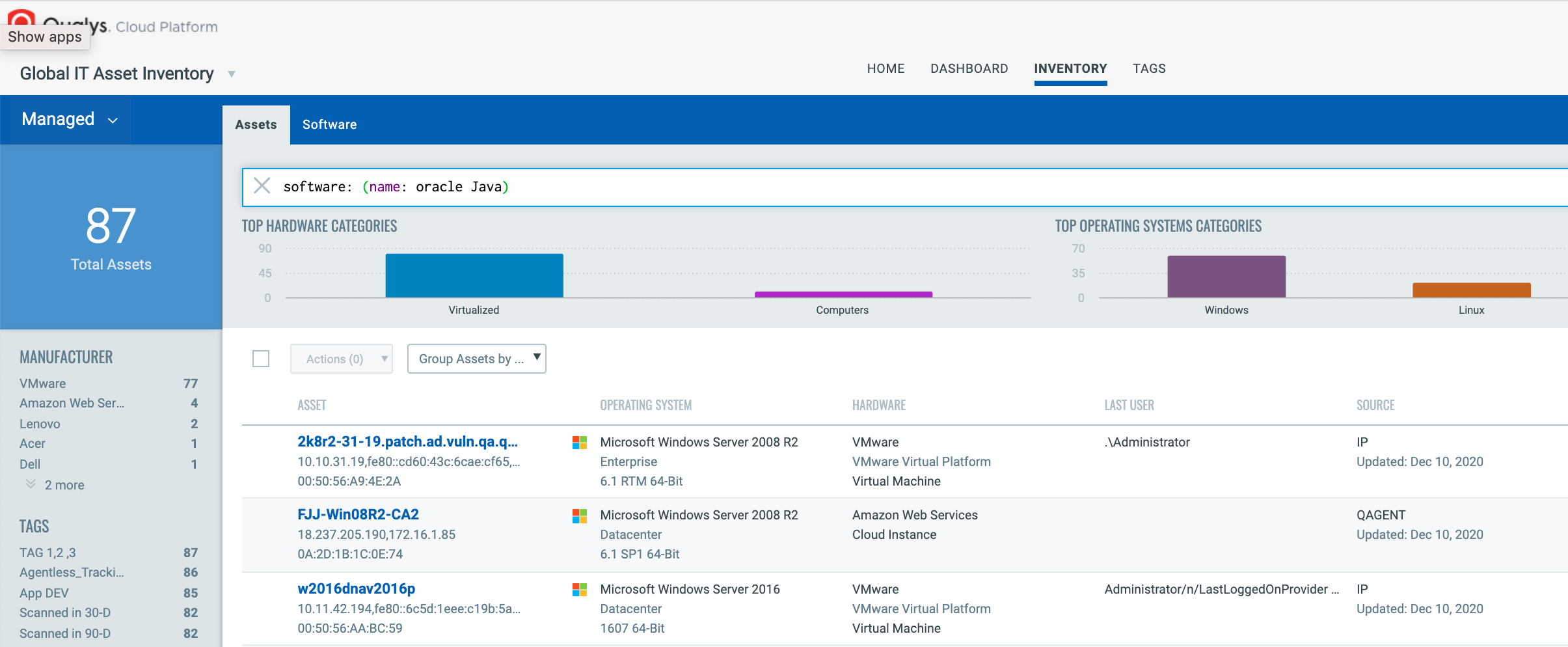The image size is (1568, 647).
Task: Open the Group Assets by dropdown
Action: [x=476, y=358]
